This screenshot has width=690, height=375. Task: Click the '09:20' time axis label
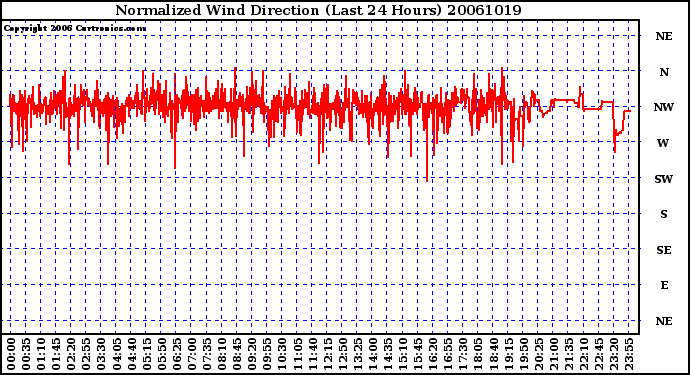252,354
